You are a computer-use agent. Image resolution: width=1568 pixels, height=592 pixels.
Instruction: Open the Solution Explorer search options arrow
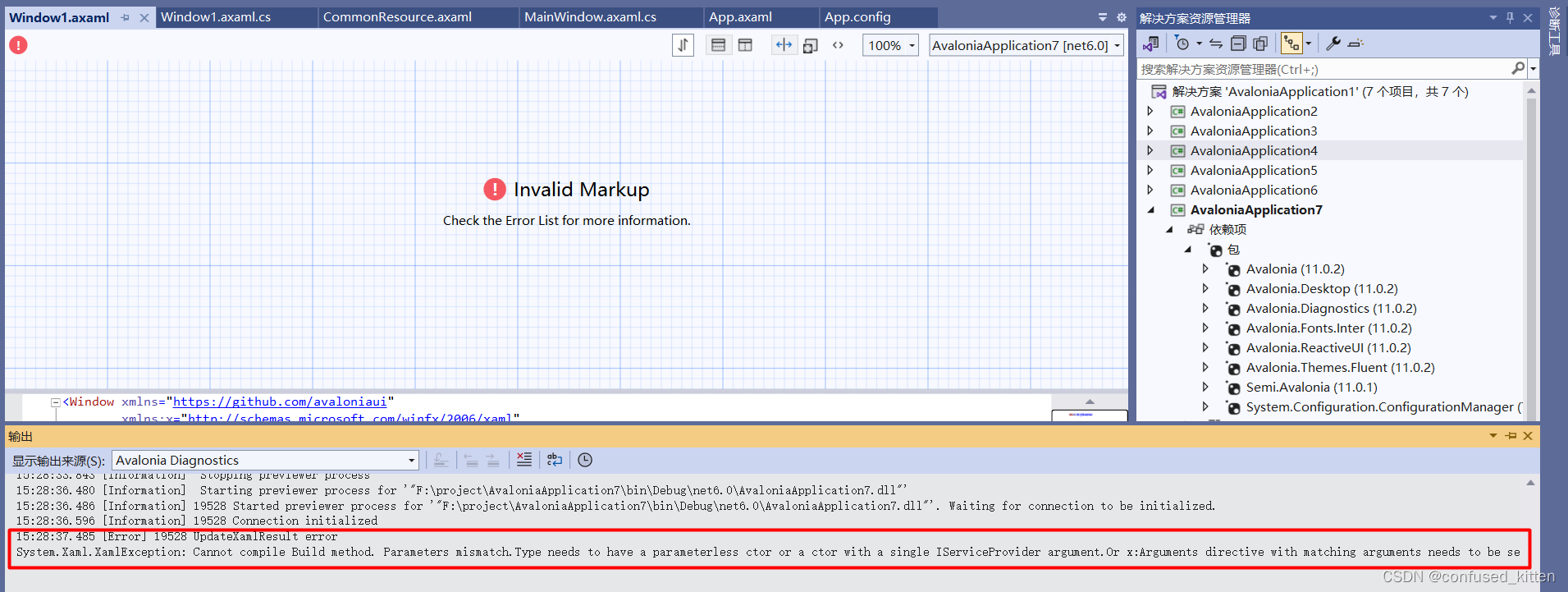coord(1533,70)
